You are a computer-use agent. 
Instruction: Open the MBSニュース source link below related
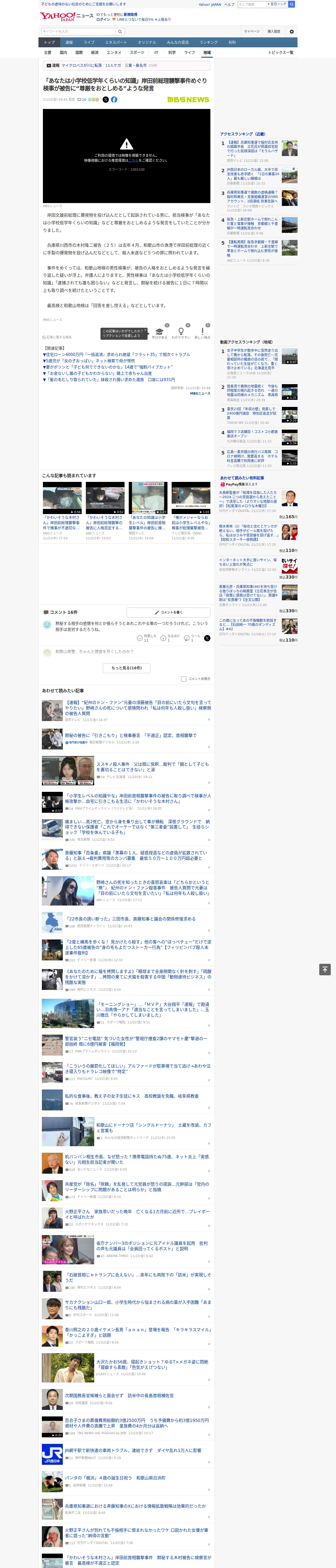[x=200, y=393]
